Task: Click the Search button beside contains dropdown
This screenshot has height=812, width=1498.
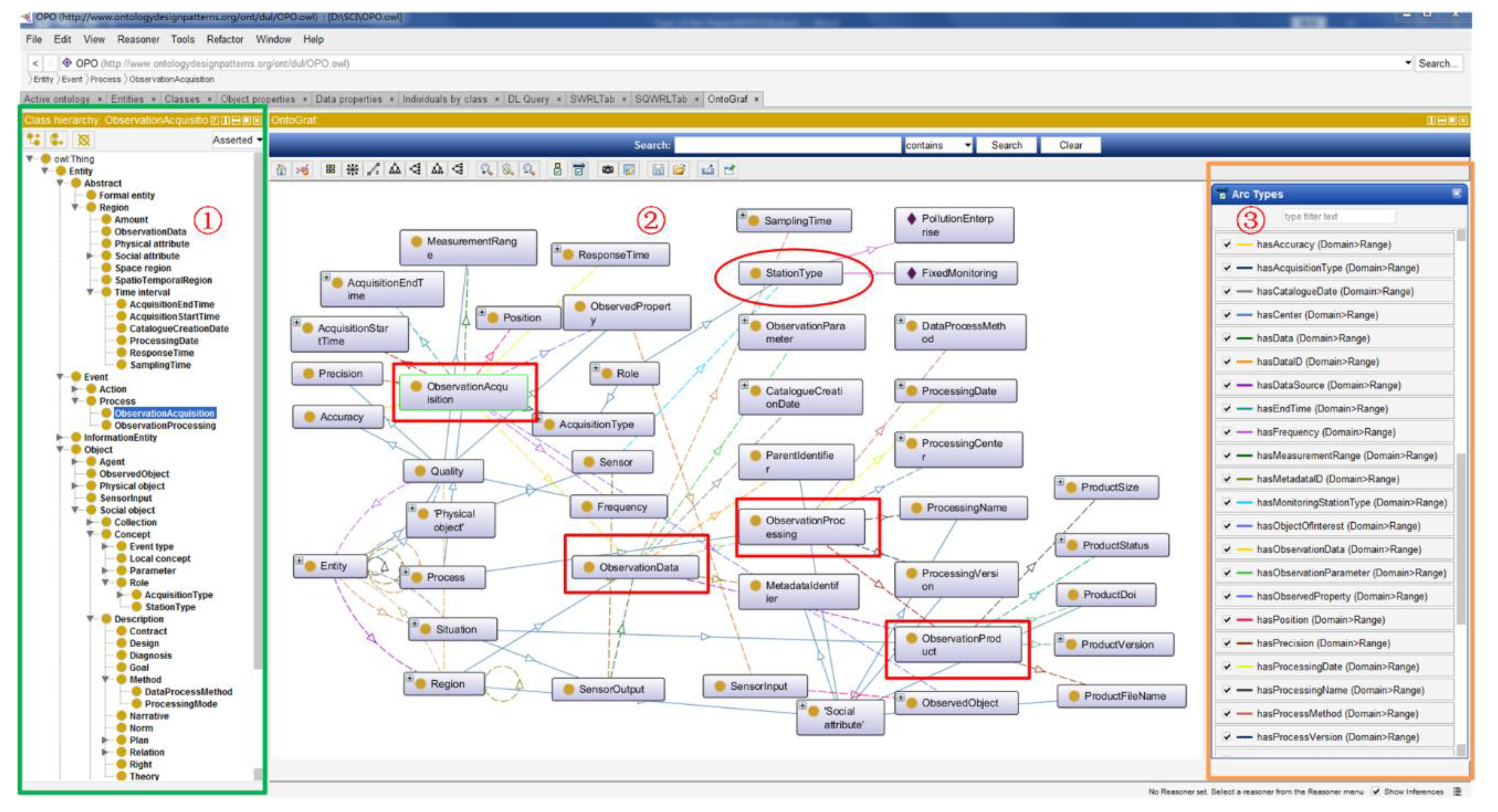Action: (x=1006, y=145)
